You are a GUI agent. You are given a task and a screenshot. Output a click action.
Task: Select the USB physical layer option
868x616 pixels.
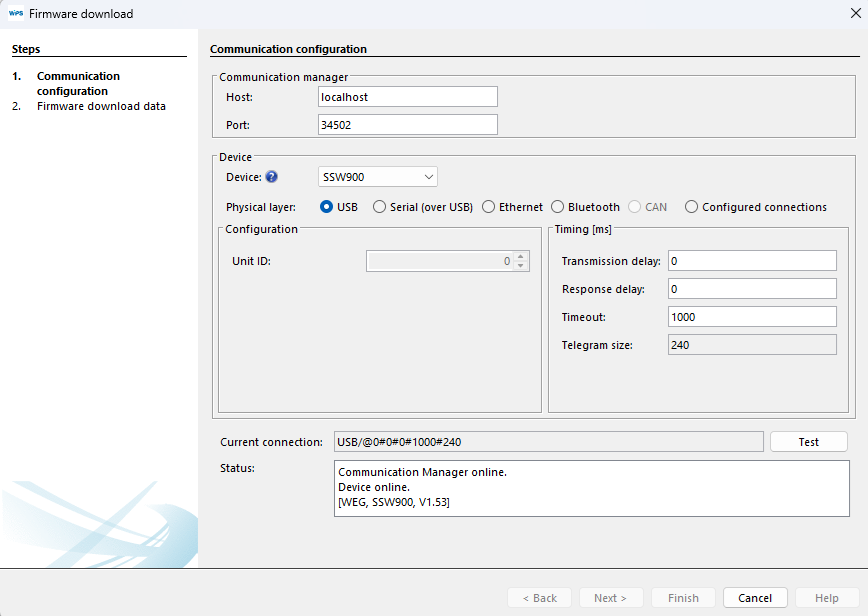[x=327, y=207]
